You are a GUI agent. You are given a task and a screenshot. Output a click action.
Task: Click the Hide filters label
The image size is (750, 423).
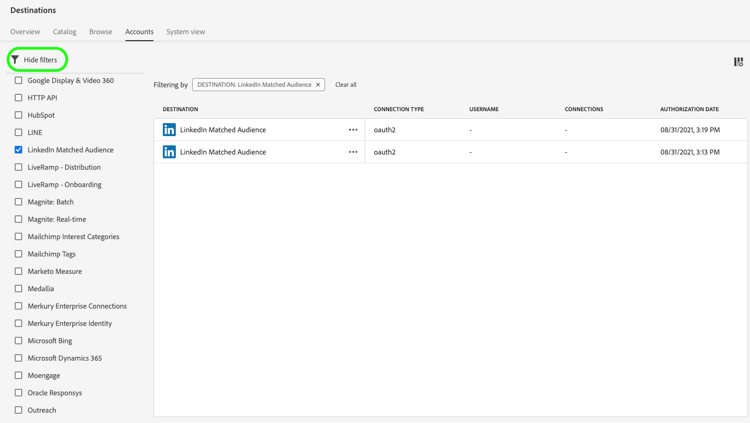40,60
